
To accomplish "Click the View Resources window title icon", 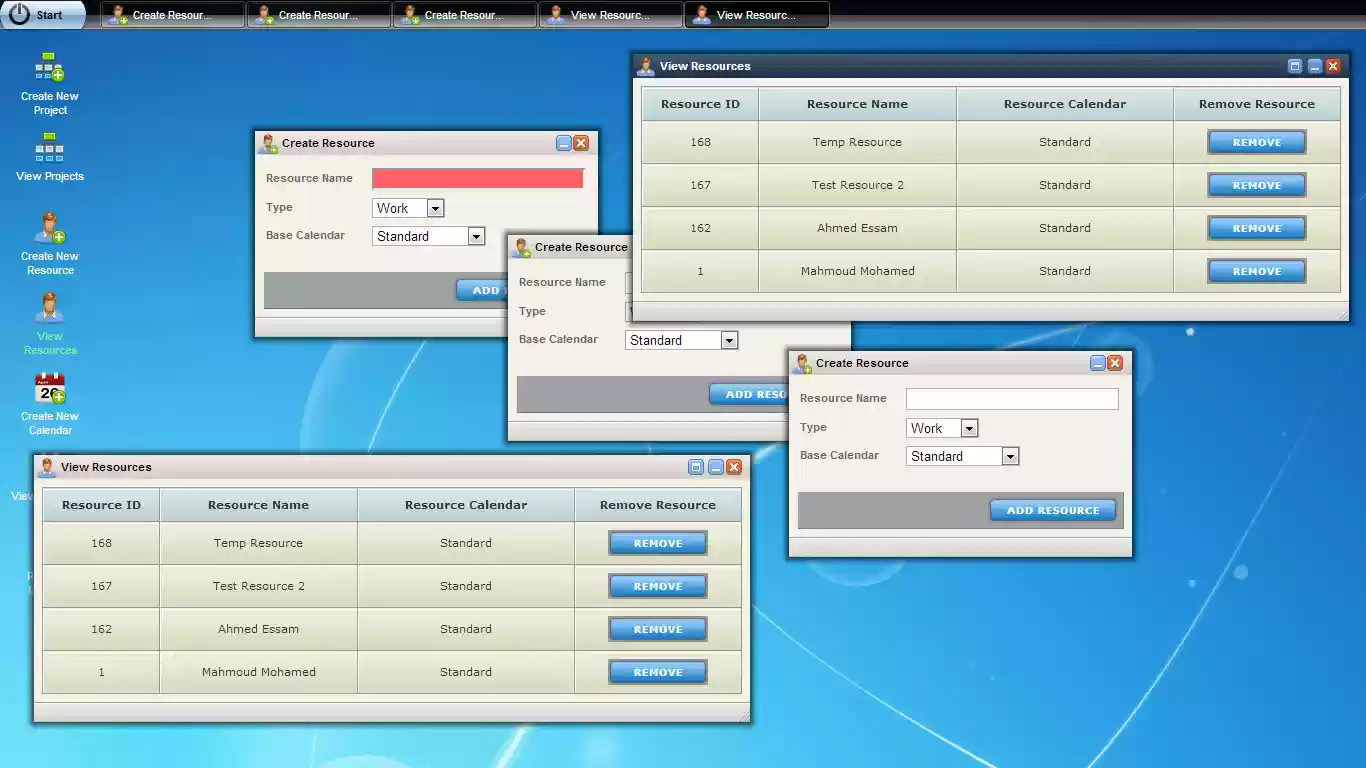I will 645,65.
